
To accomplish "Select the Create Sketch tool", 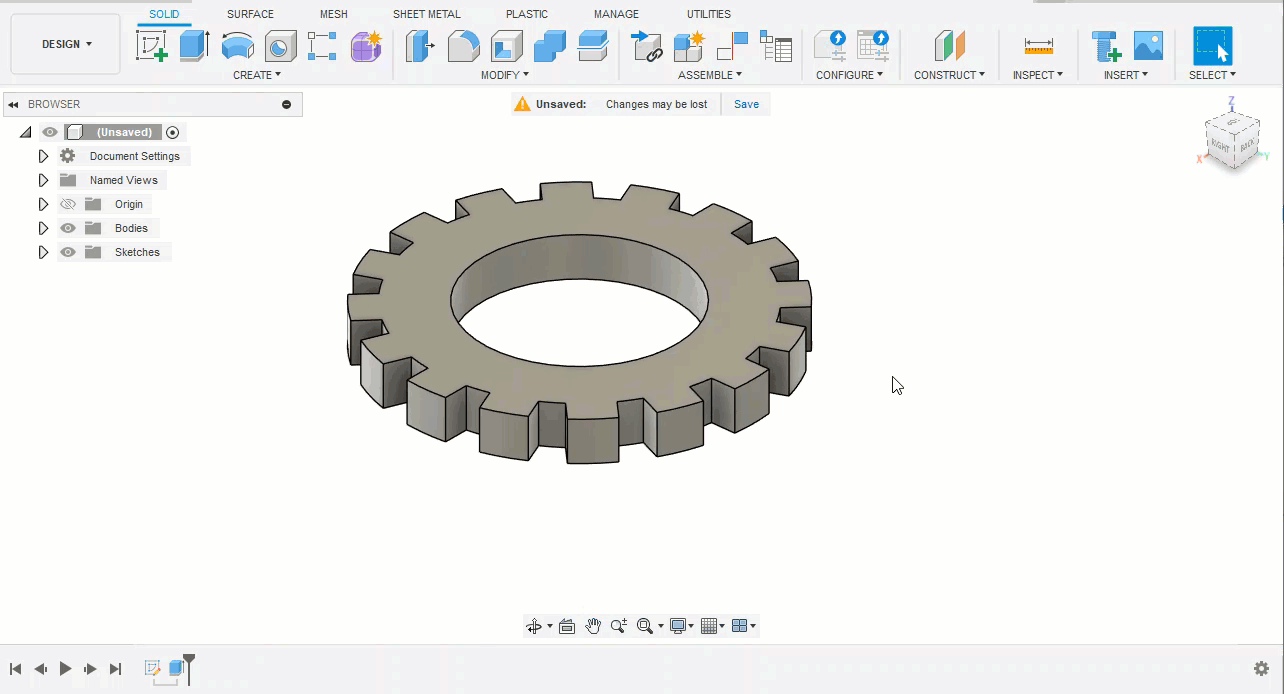I will pyautogui.click(x=152, y=46).
